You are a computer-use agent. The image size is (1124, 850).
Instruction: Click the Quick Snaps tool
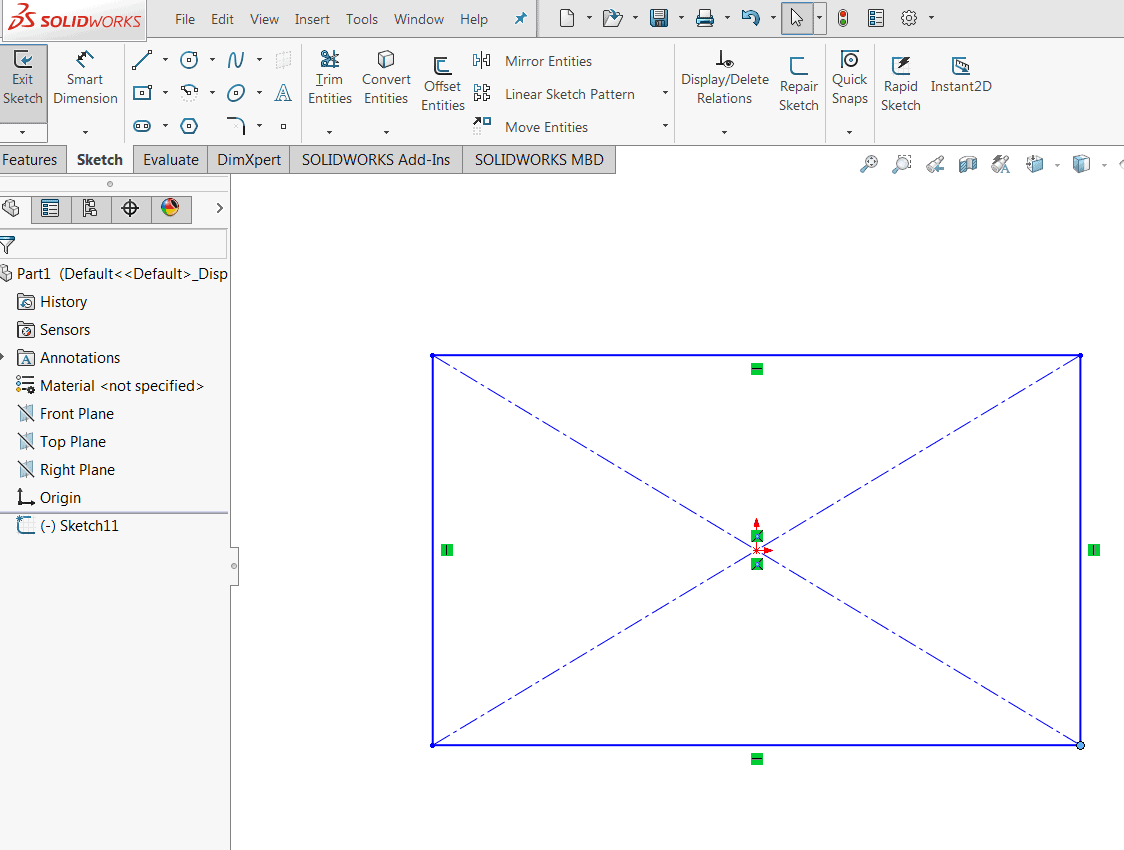pos(849,78)
